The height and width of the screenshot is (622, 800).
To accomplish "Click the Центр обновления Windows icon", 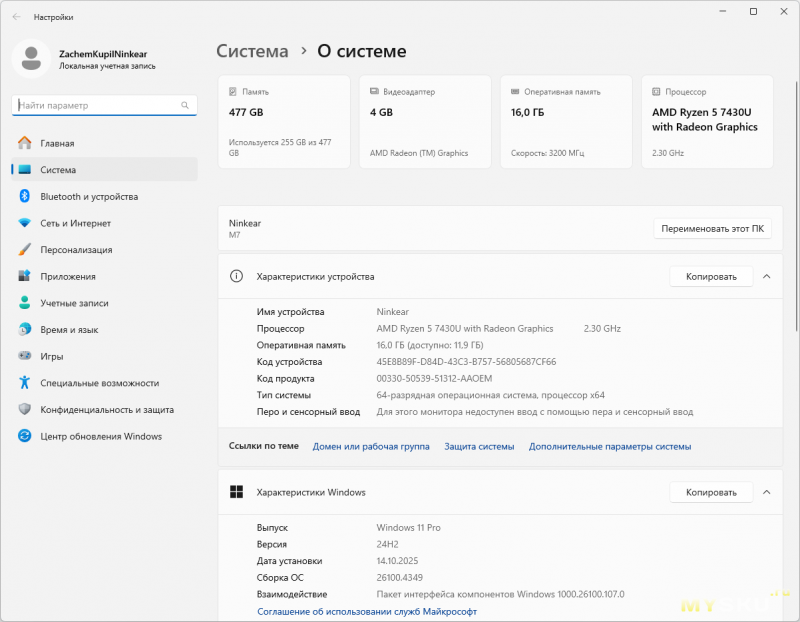I will [24, 436].
